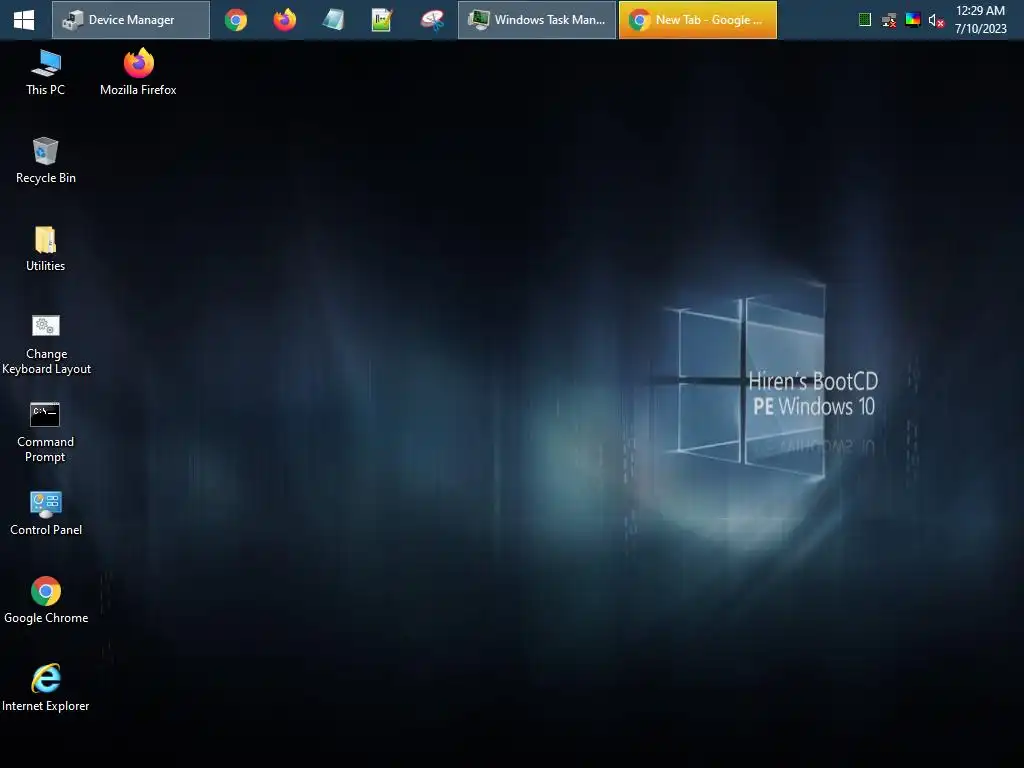Open the snipping scissors taskbar icon
The height and width of the screenshot is (768, 1024).
point(432,20)
